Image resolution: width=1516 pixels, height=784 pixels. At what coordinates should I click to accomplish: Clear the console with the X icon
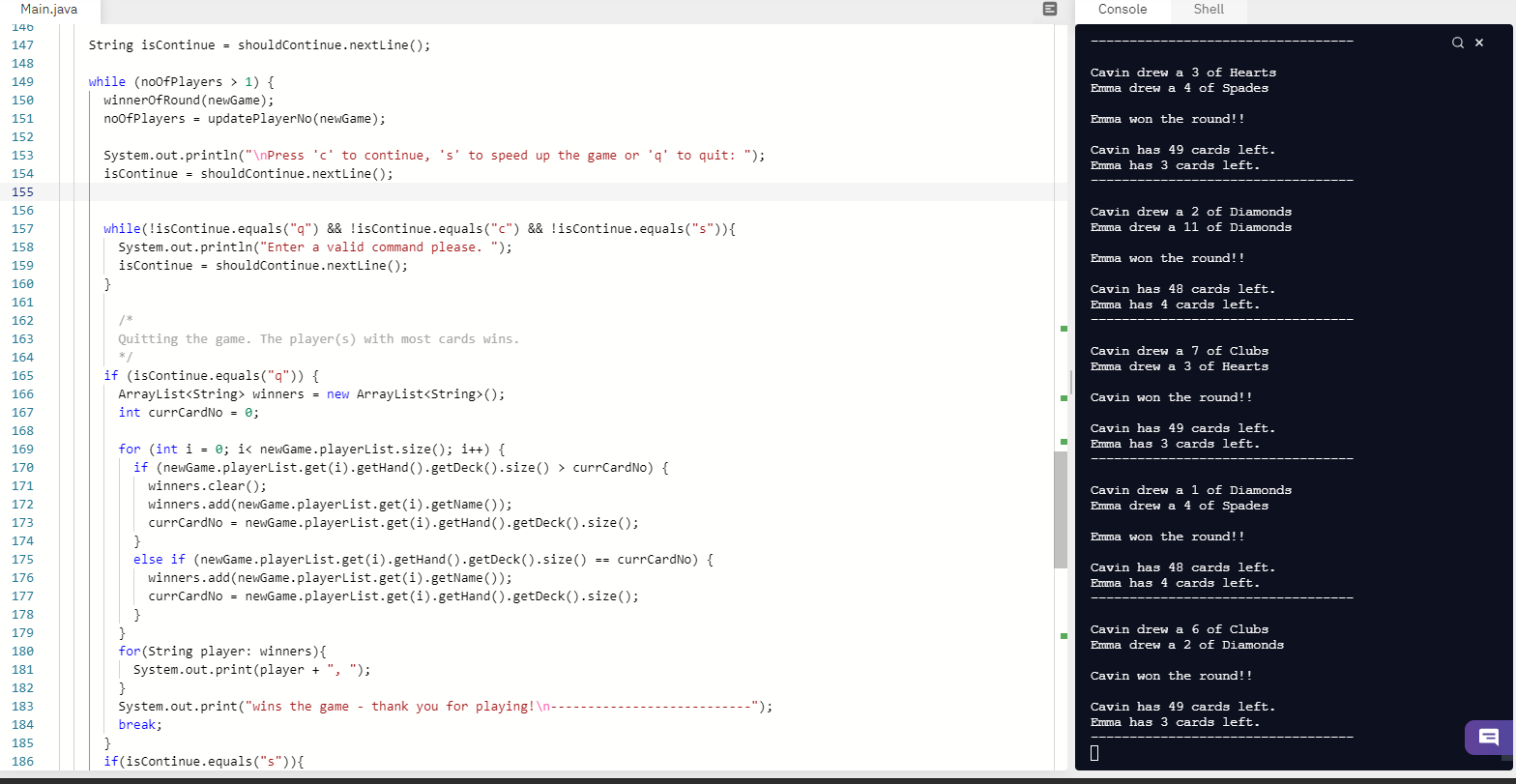click(x=1478, y=43)
